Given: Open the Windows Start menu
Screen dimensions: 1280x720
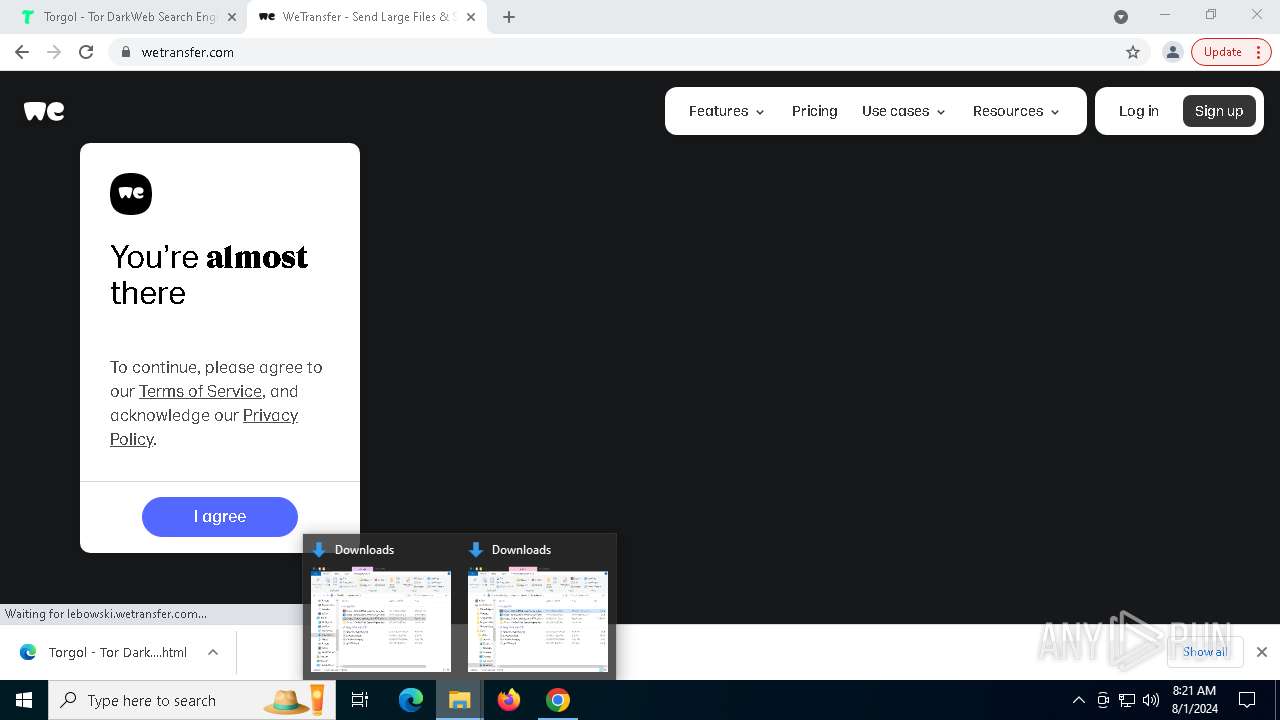Looking at the screenshot, I should [x=24, y=700].
